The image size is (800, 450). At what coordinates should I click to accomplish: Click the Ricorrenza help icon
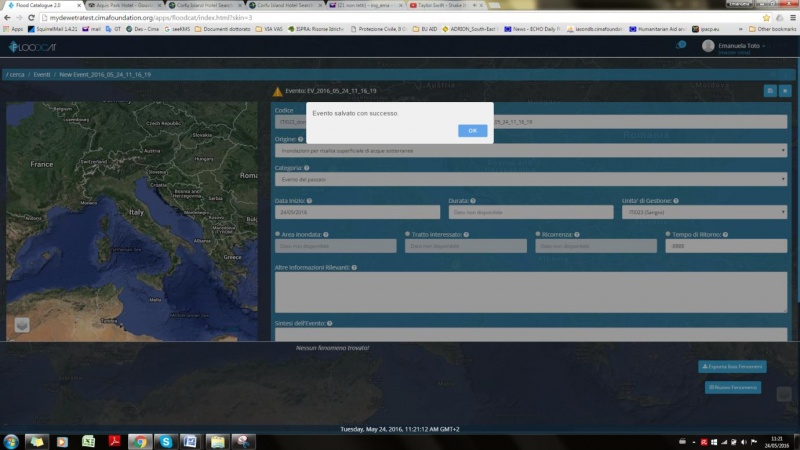(577, 235)
